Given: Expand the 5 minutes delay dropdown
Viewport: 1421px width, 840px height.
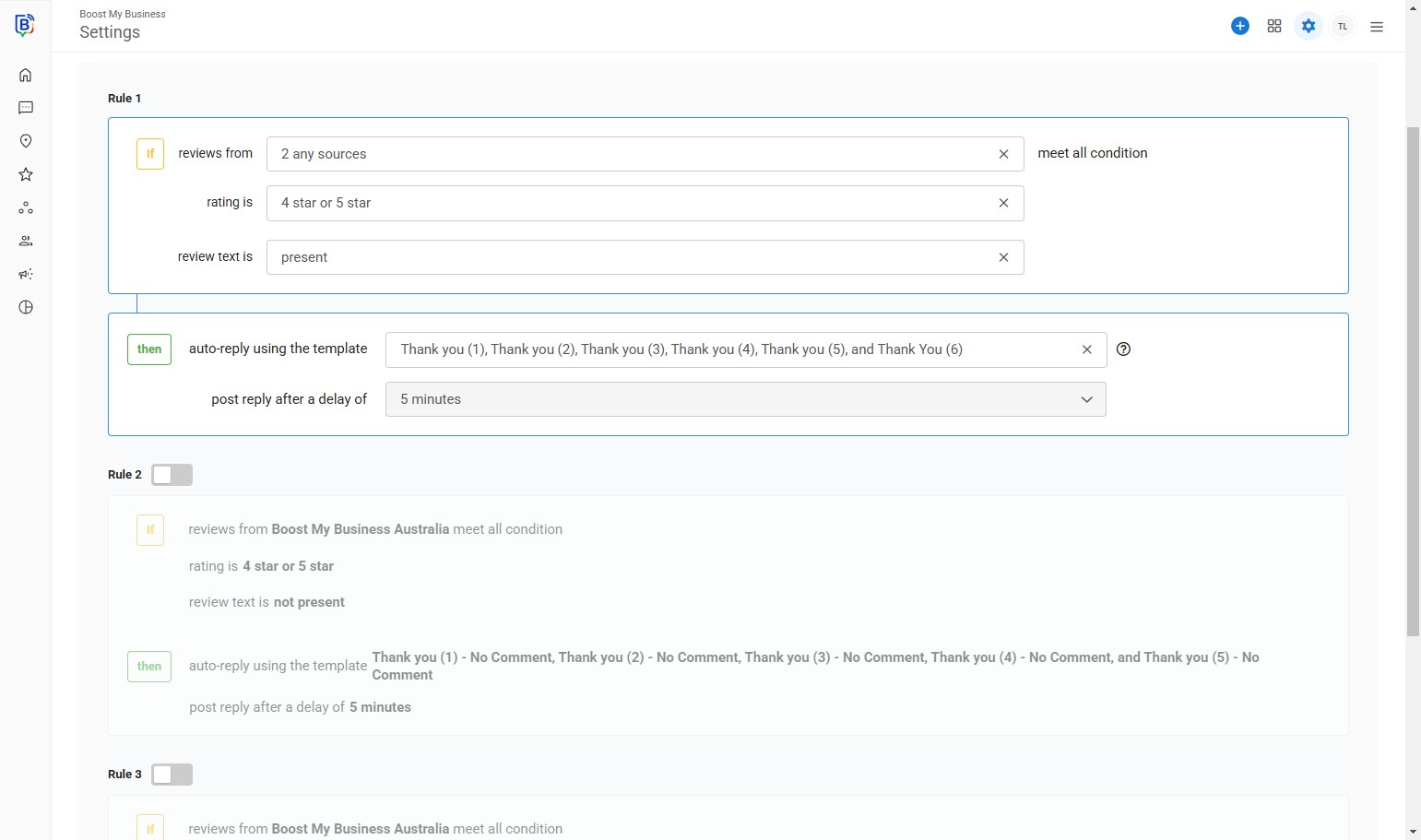Looking at the screenshot, I should (x=745, y=399).
